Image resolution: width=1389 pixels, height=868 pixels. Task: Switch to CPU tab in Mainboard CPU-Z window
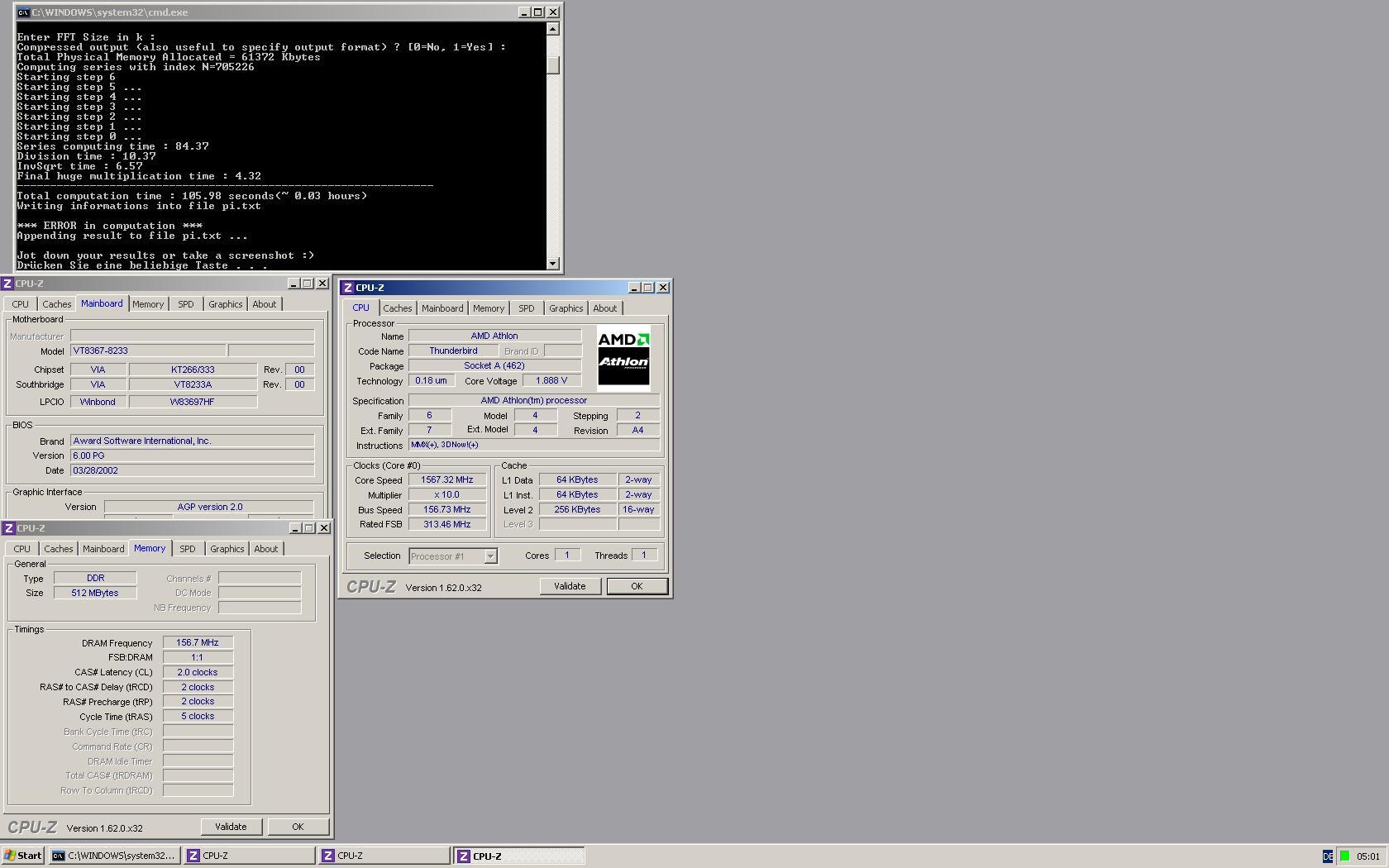(20, 304)
